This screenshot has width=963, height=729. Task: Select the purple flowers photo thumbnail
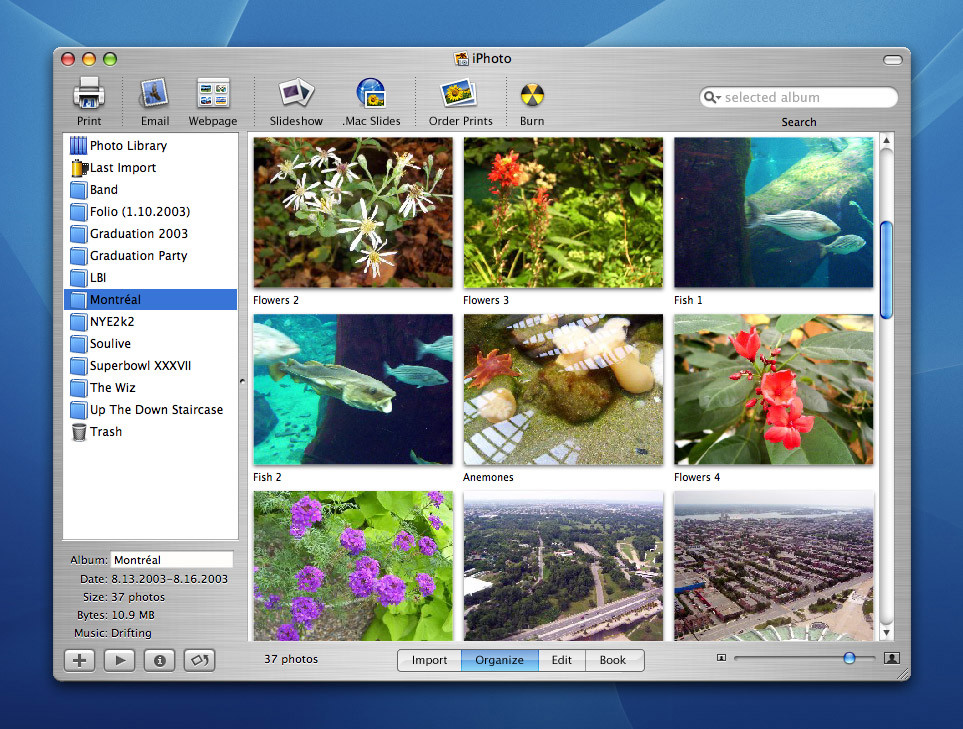point(353,566)
